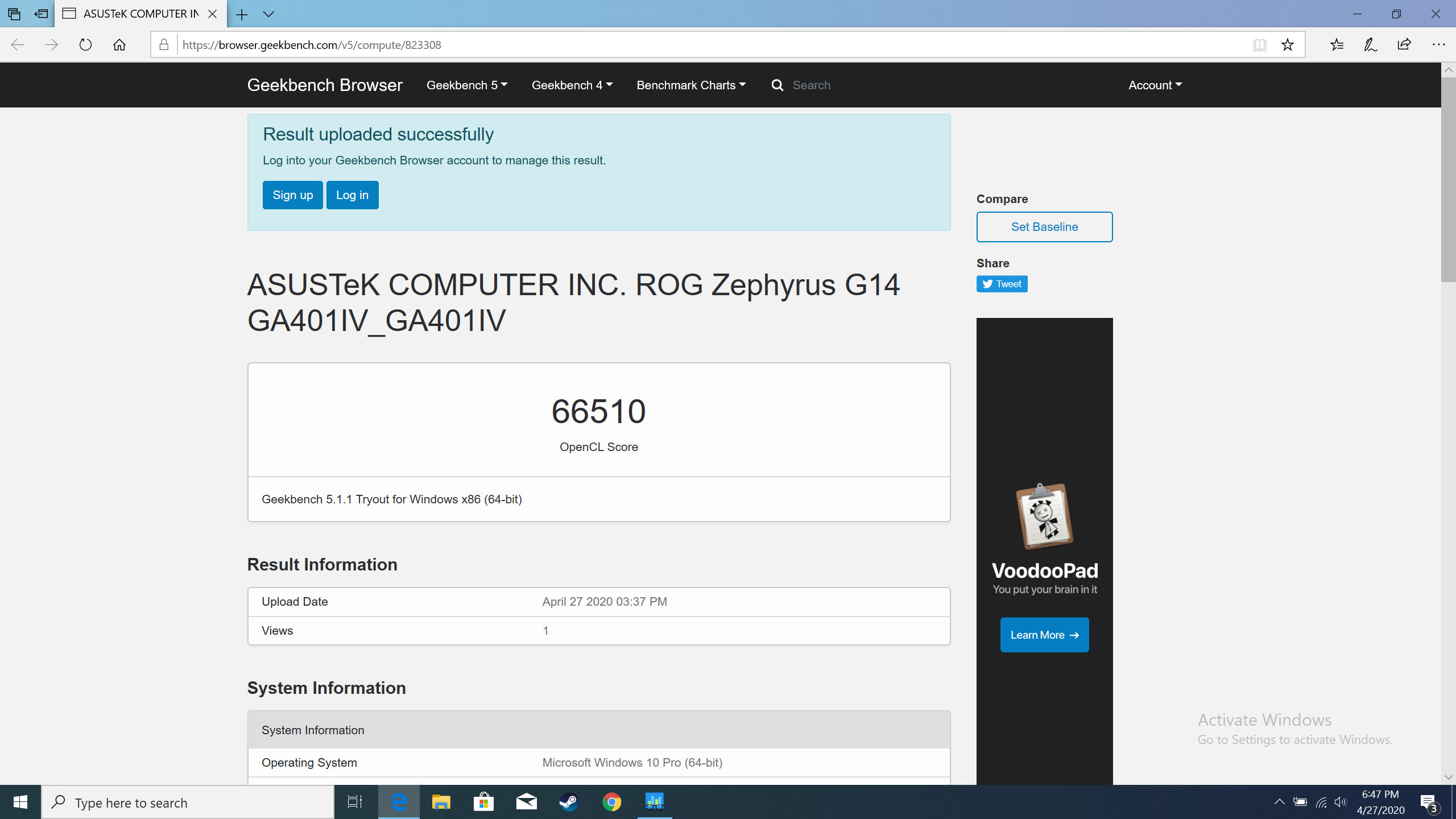Click into the Geekbench Search field
This screenshot has height=819, width=1456.
point(812,85)
